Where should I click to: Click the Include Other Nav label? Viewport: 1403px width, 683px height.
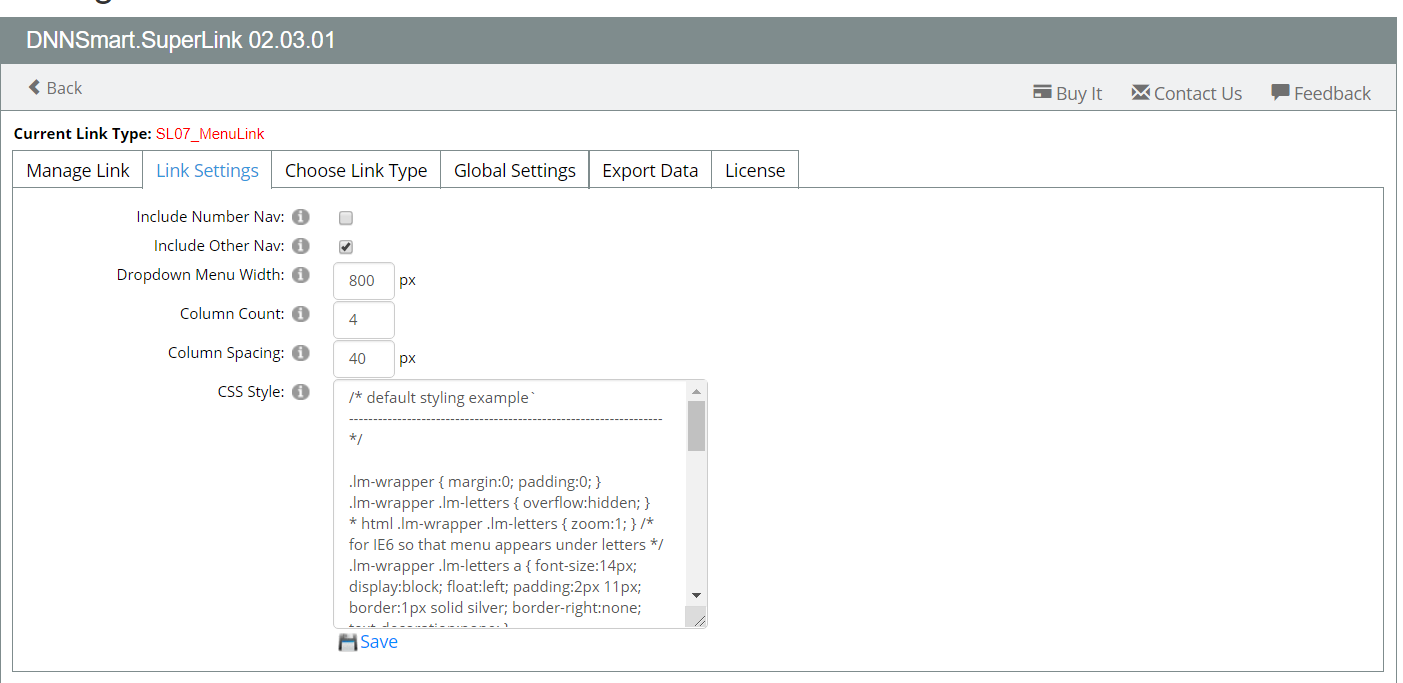pos(219,245)
